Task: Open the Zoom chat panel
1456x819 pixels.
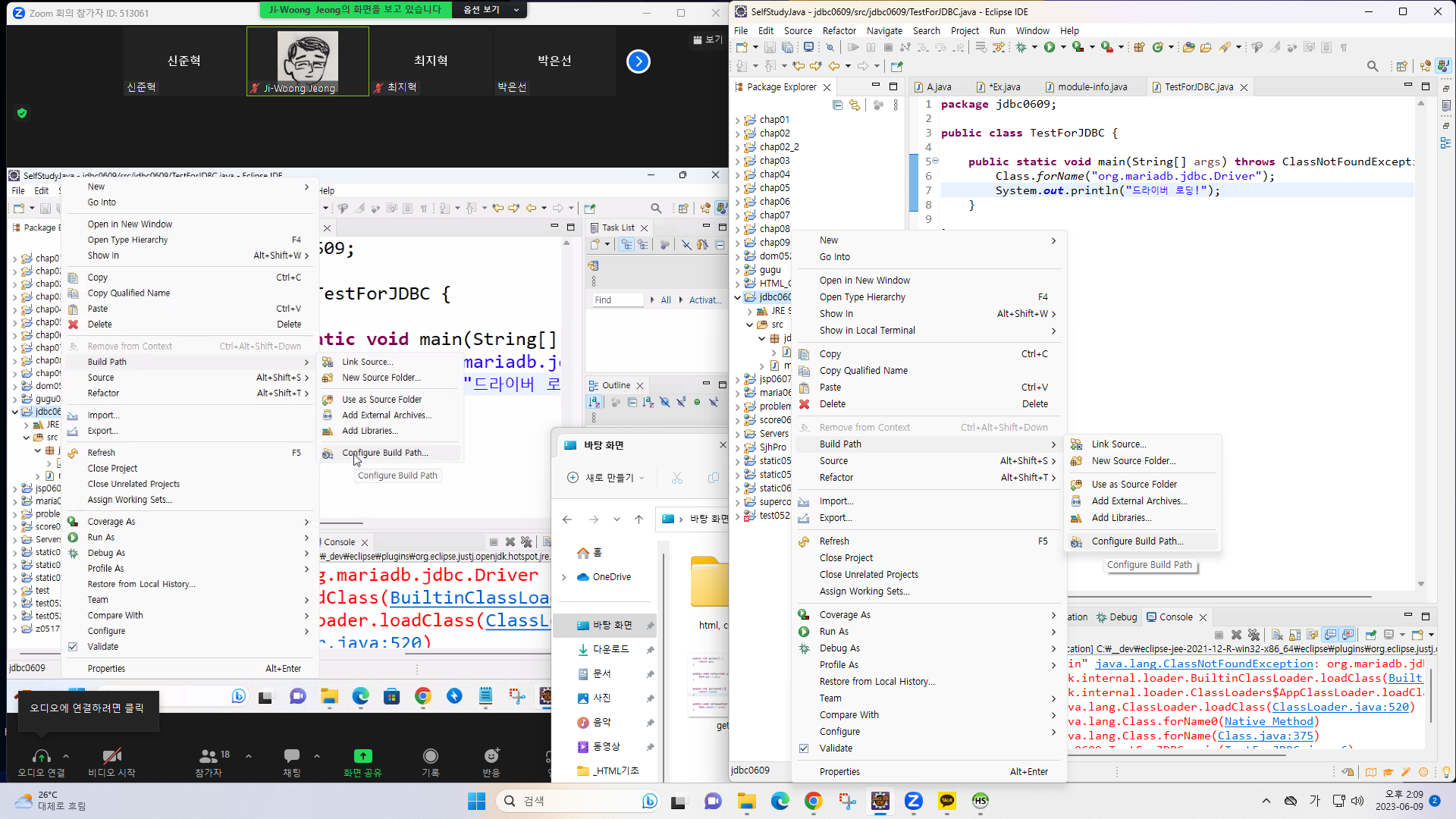Action: pyautogui.click(x=292, y=761)
